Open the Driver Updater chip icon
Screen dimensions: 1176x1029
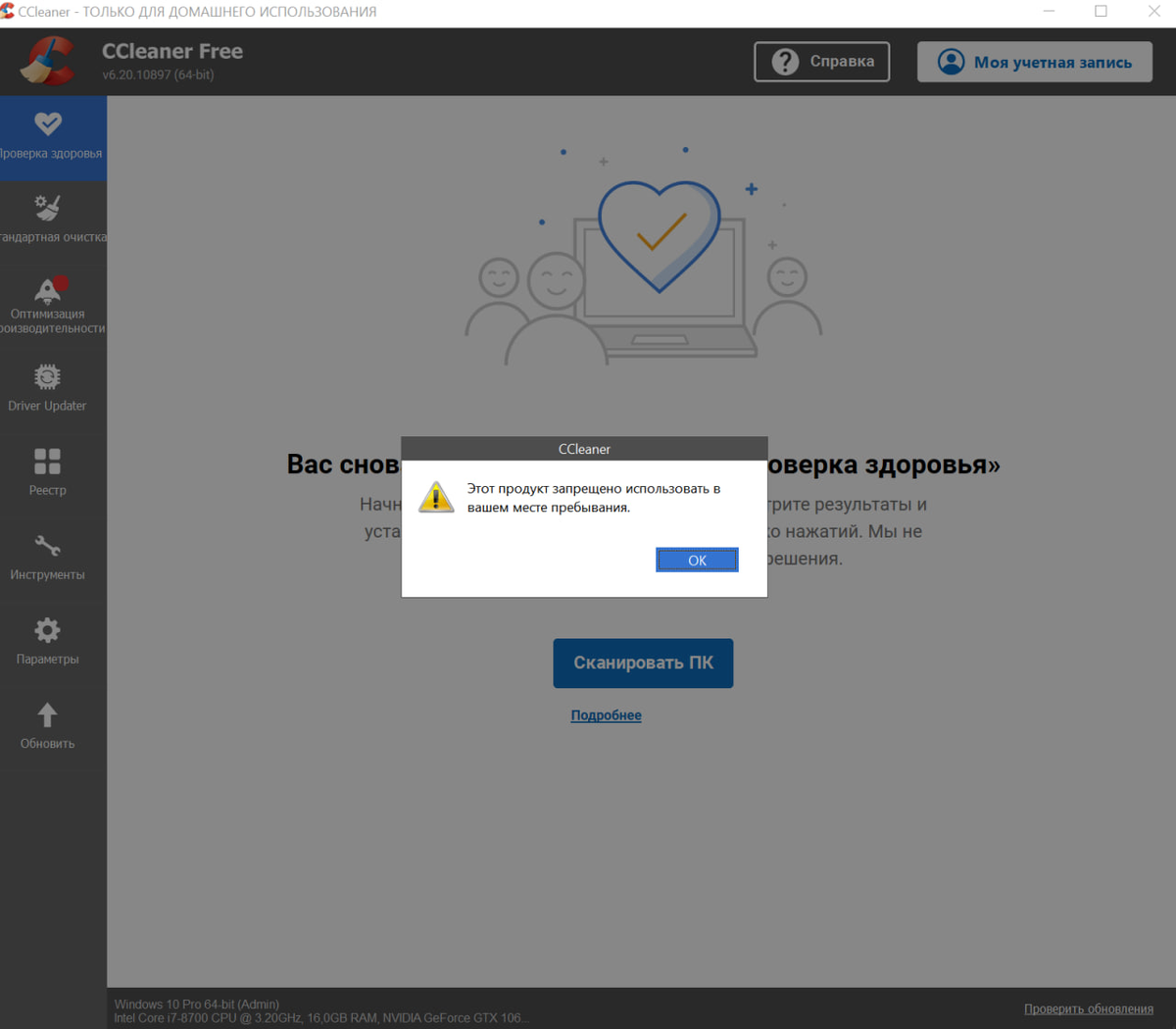(47, 377)
